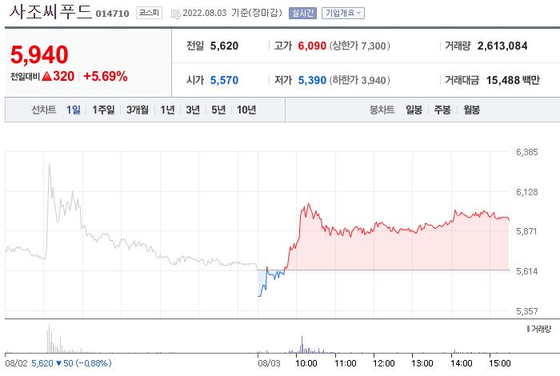Open the 기업개요 dropdown
This screenshot has width=560, height=376.
point(343,13)
